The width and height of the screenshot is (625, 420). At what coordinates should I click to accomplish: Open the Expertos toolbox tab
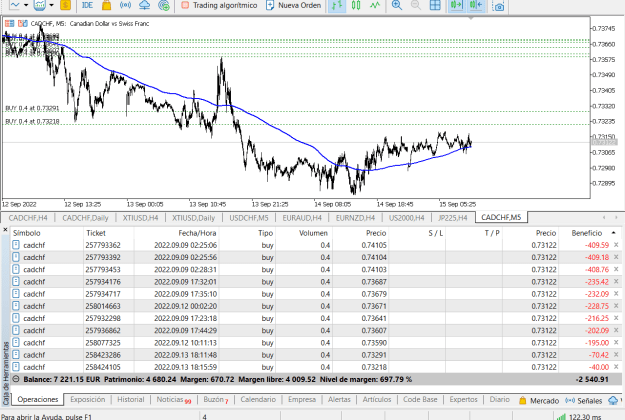coord(463,400)
